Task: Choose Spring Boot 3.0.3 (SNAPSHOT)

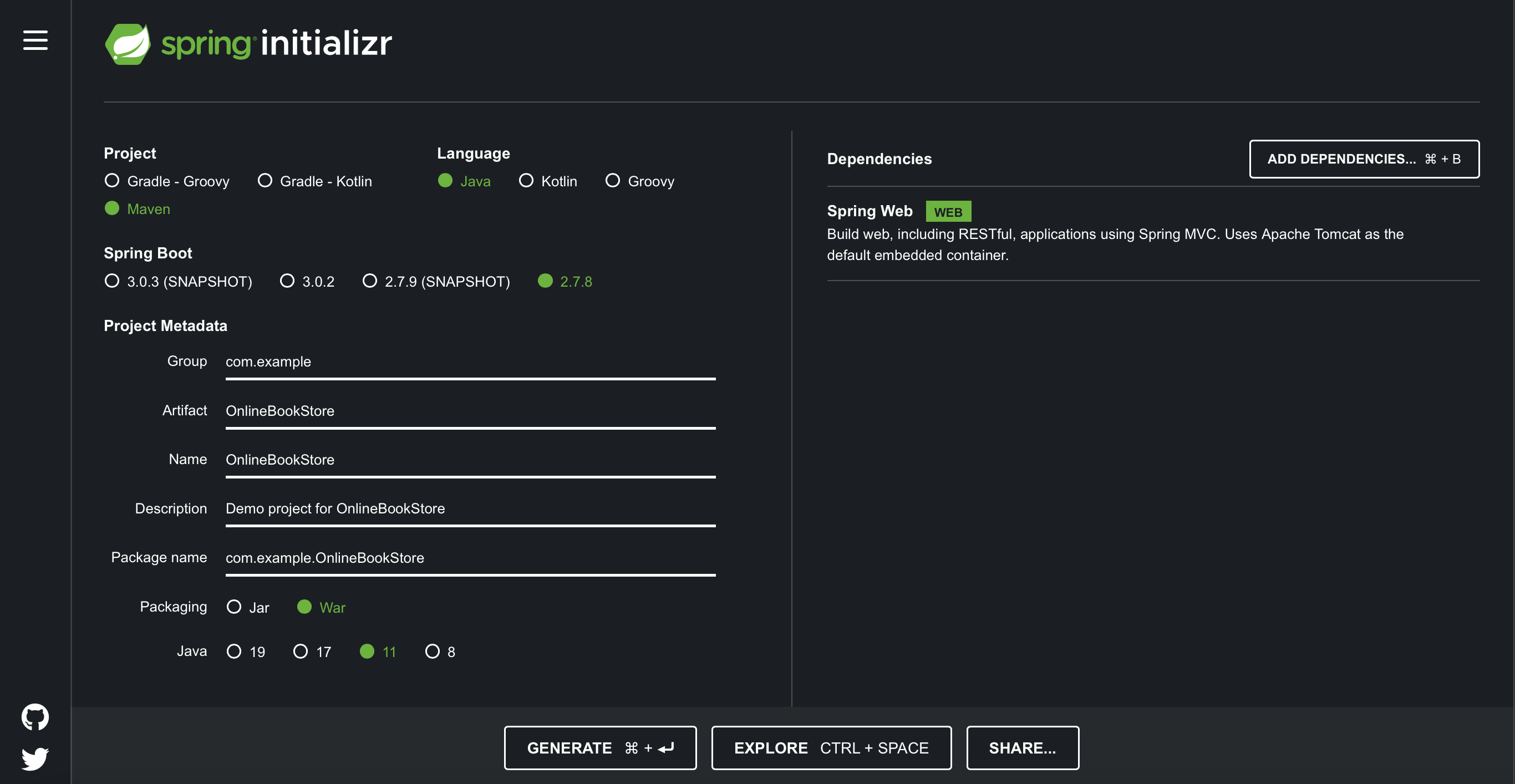Action: click(x=113, y=281)
